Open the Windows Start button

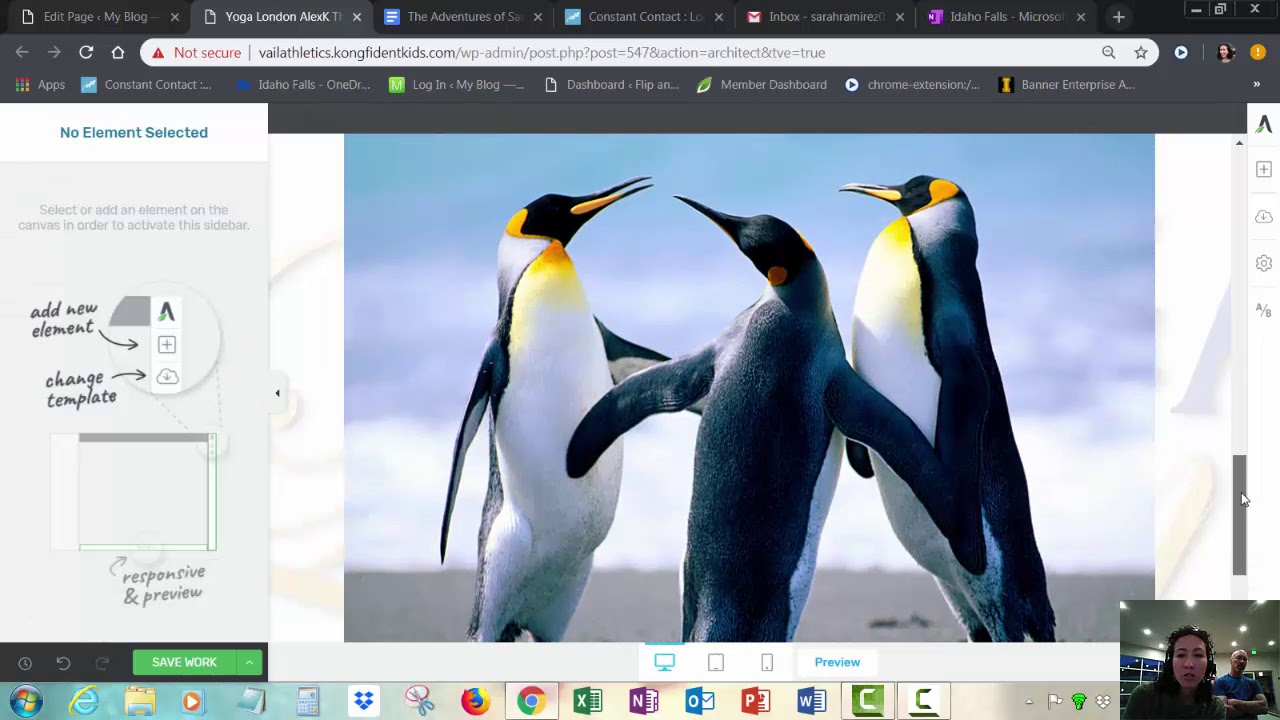(27, 701)
